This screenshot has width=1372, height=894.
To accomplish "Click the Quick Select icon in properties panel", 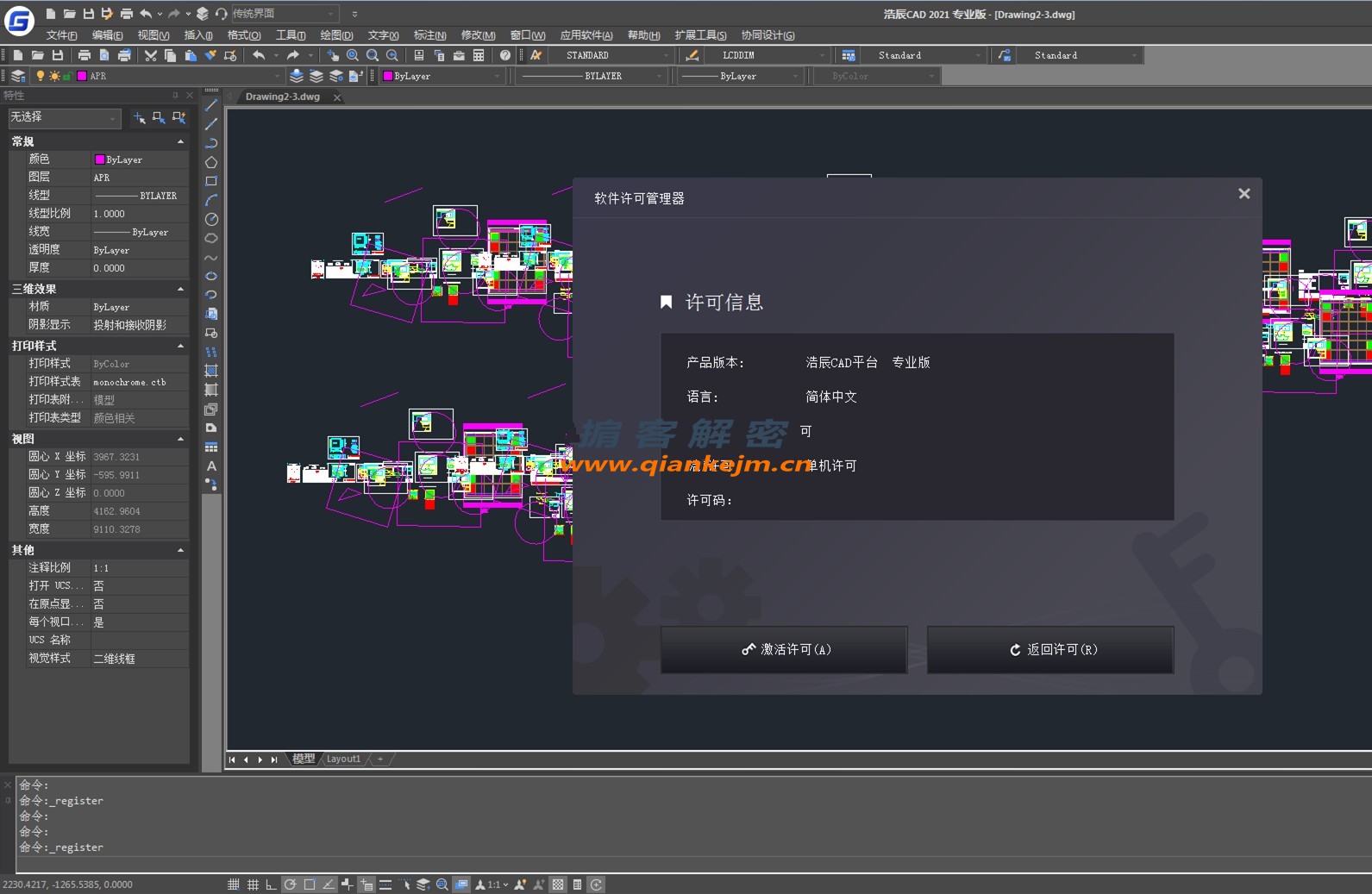I will click(x=179, y=117).
